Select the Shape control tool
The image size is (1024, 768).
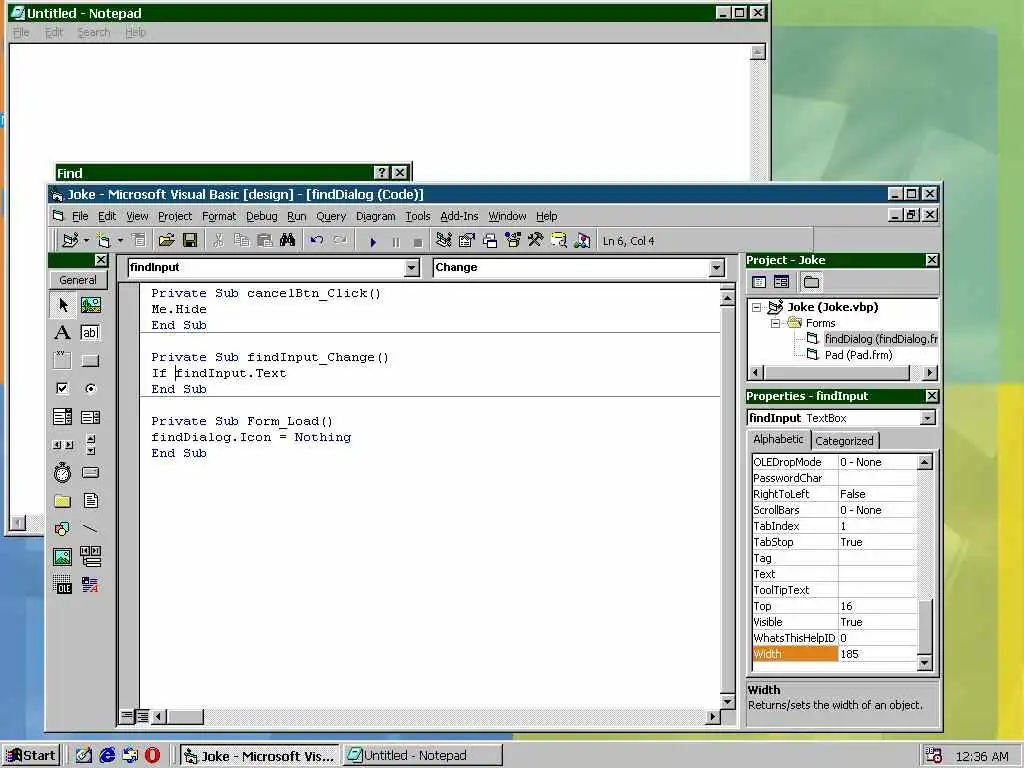pos(63,528)
